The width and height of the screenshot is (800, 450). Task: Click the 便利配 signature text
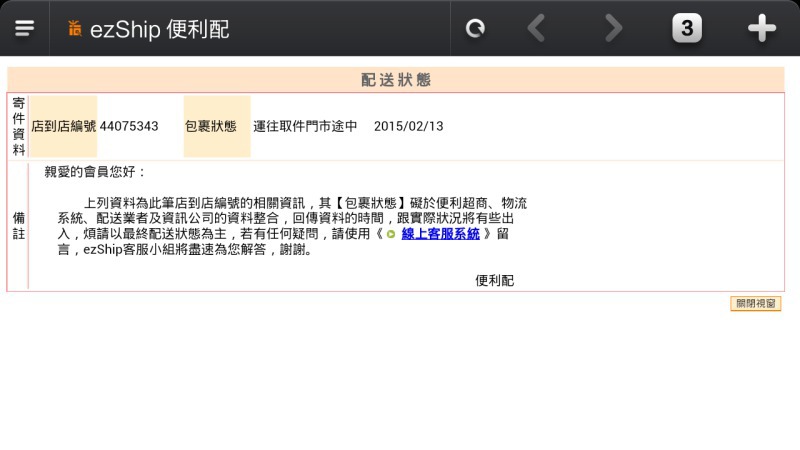pyautogui.click(x=494, y=281)
